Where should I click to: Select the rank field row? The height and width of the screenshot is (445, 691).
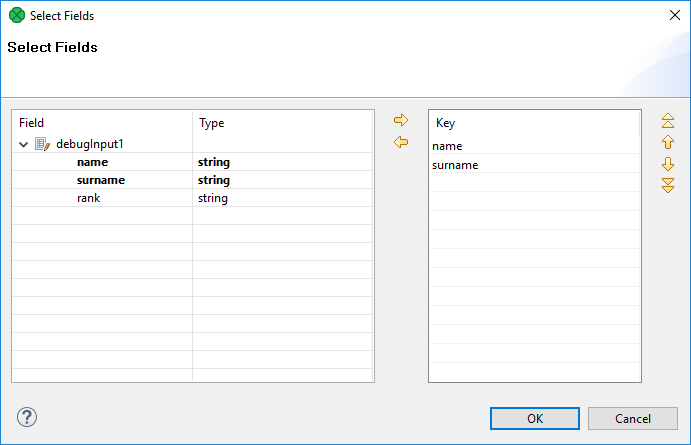tap(88, 198)
